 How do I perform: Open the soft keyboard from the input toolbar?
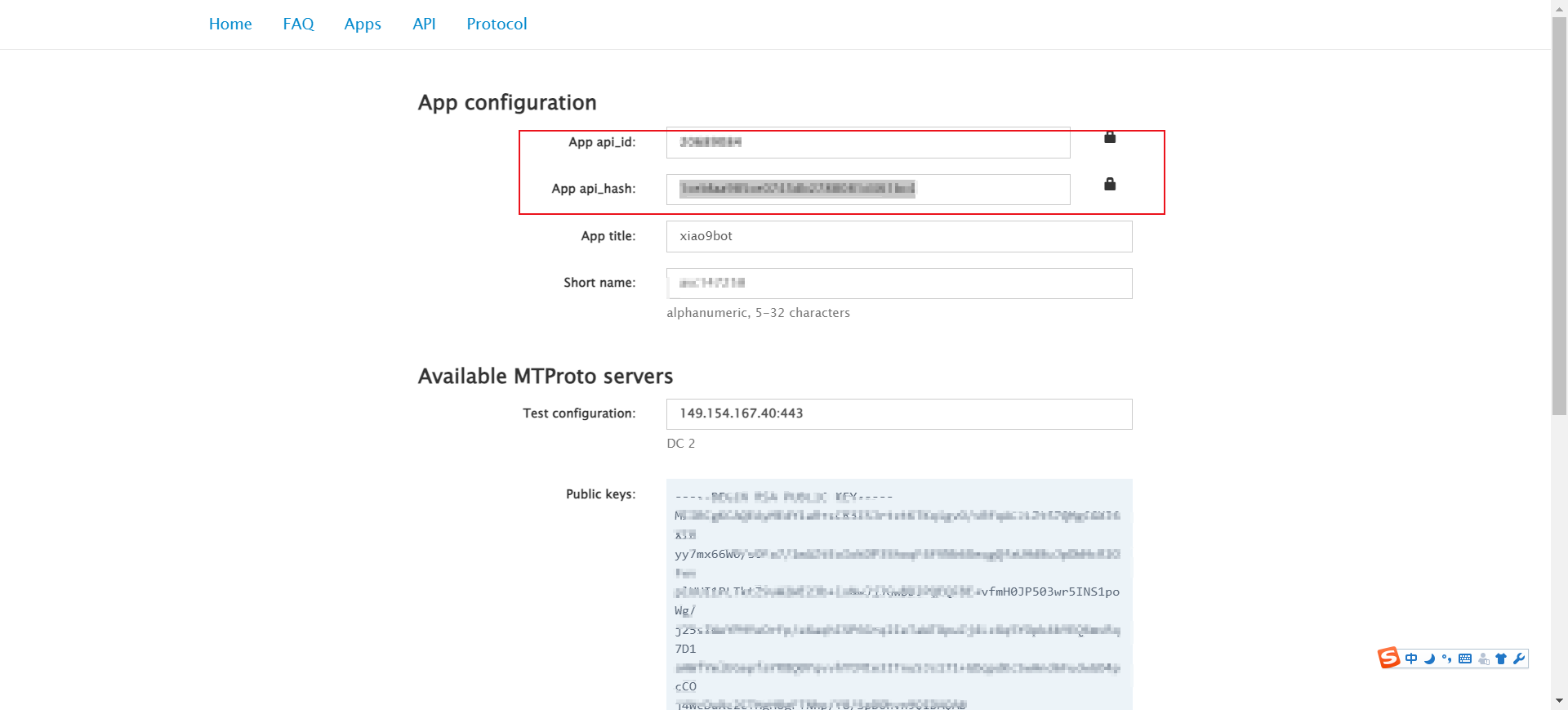pos(1465,659)
